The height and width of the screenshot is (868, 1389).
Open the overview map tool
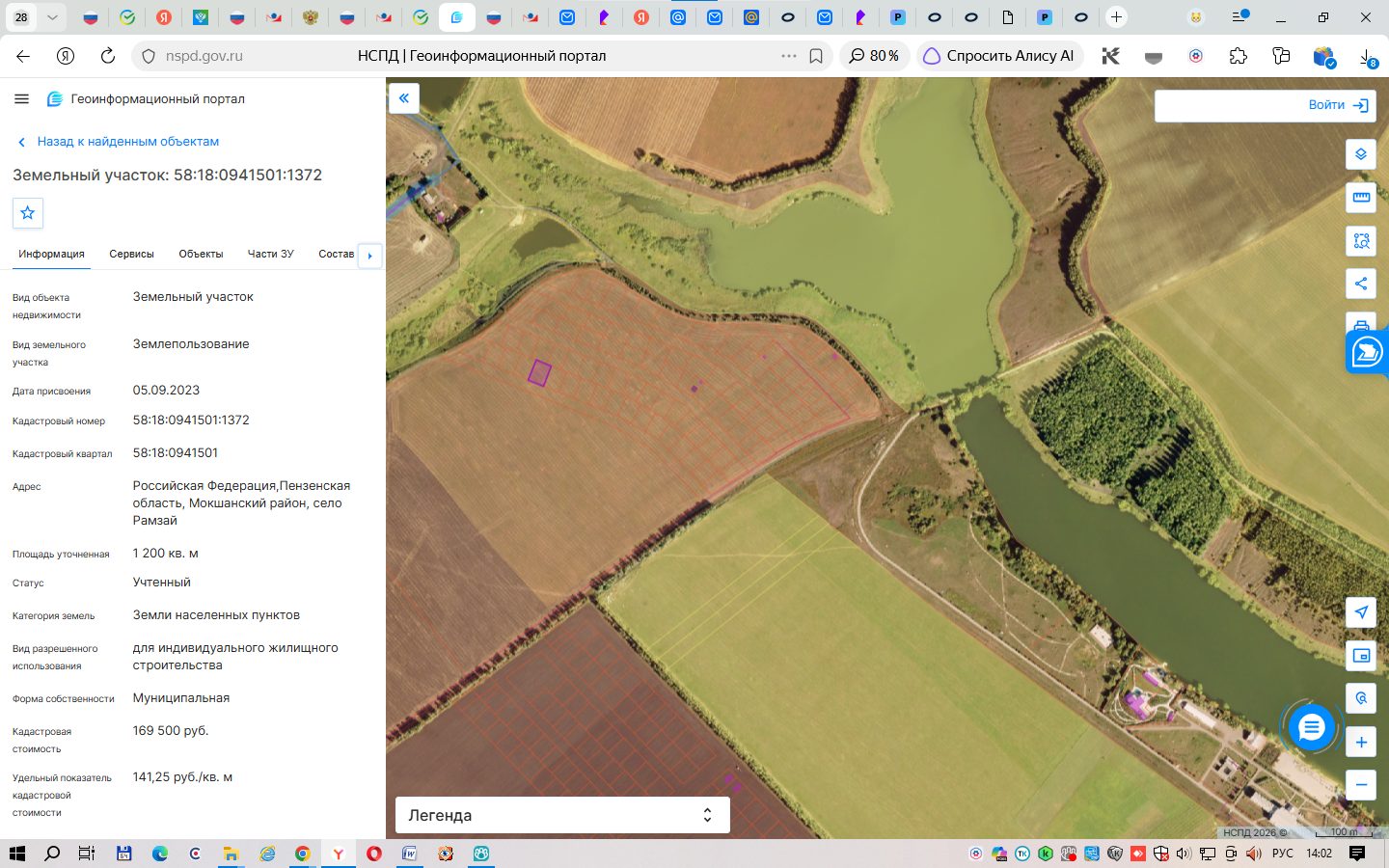pos(1361,656)
